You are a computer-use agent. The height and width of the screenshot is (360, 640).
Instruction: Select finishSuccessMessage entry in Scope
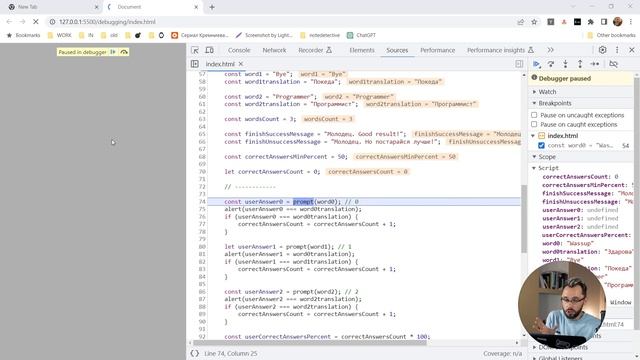pyautogui.click(x=587, y=193)
